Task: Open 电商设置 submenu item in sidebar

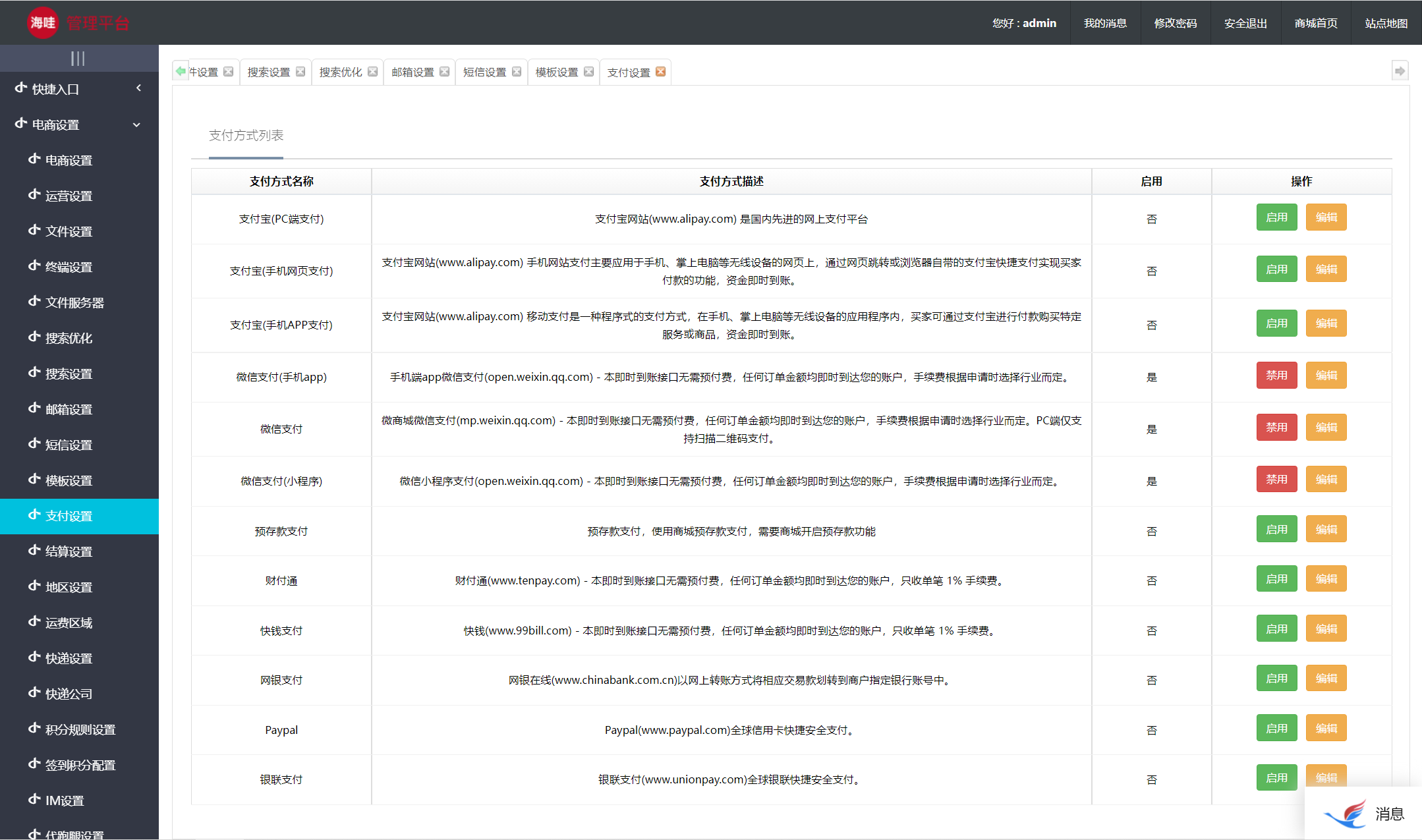Action: (x=79, y=160)
